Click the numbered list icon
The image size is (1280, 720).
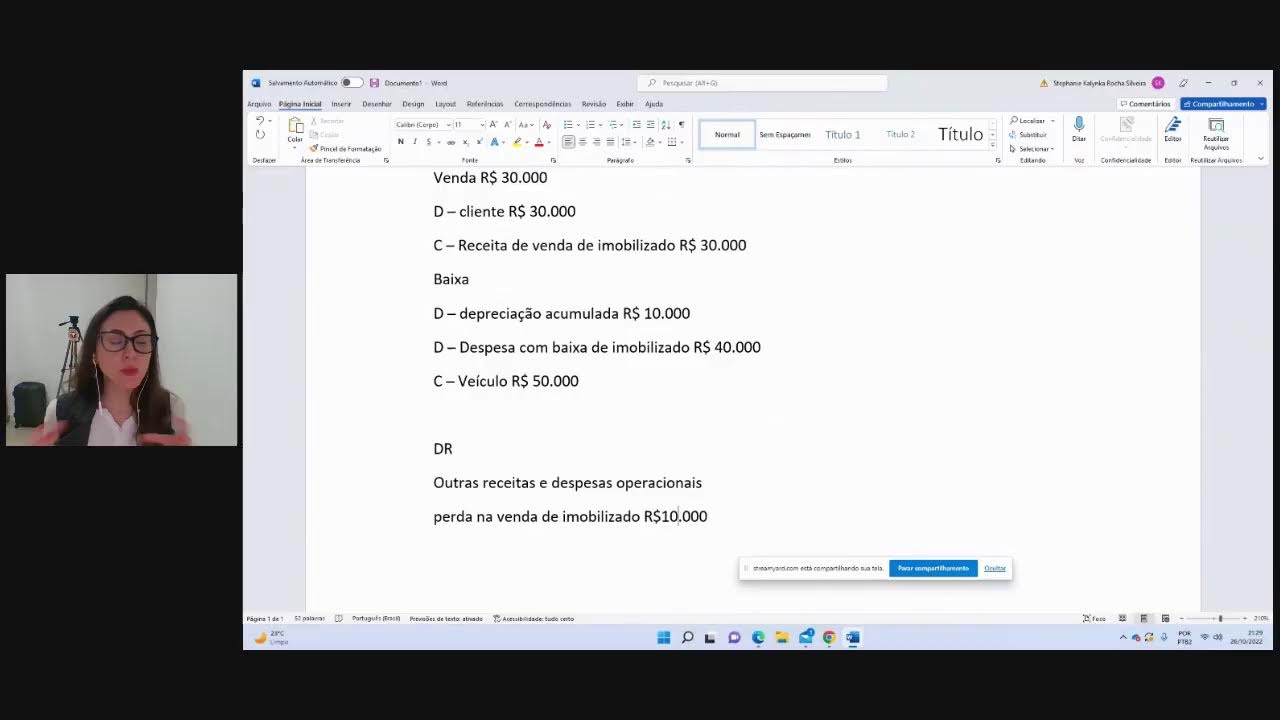pos(590,124)
